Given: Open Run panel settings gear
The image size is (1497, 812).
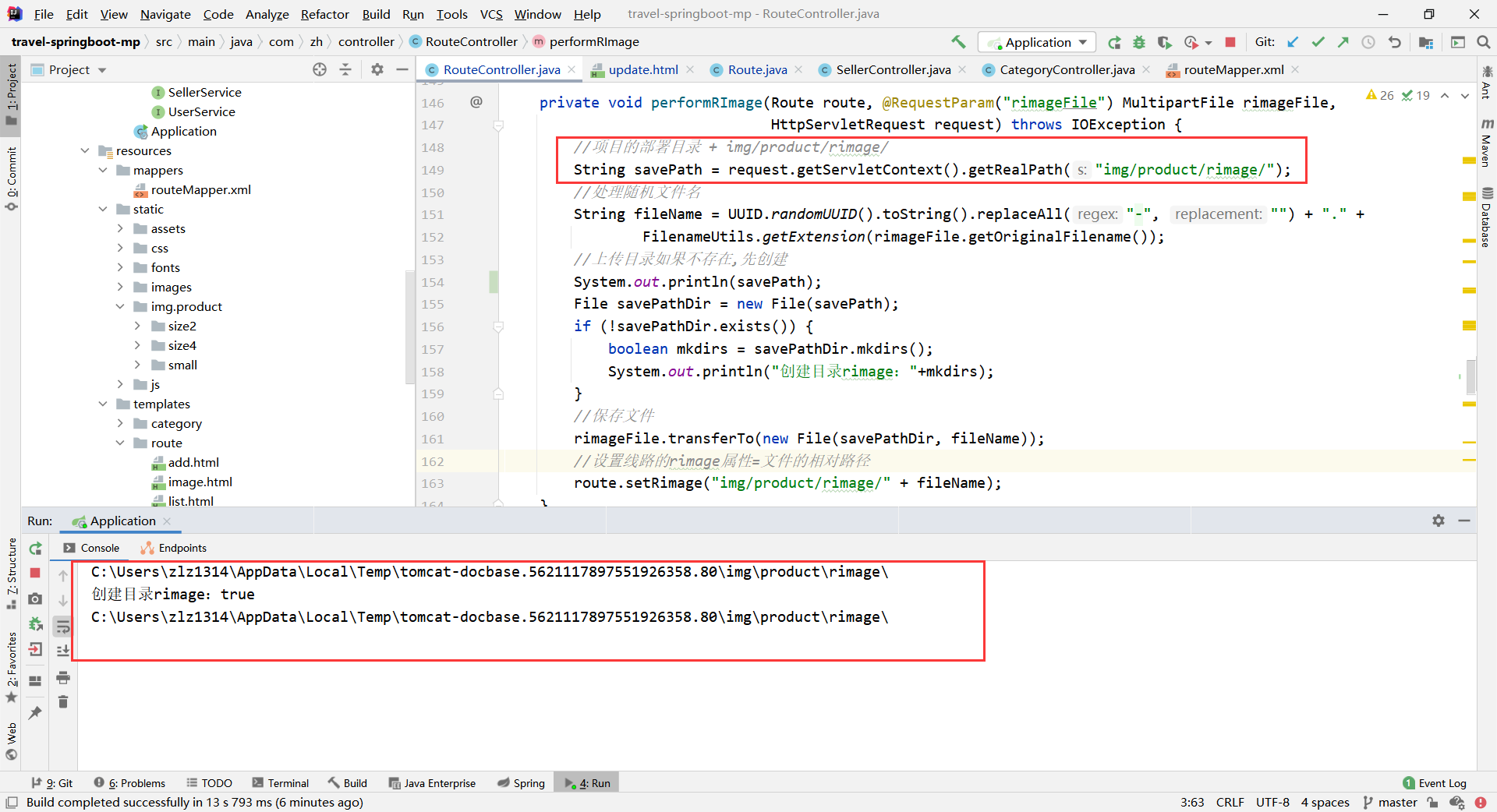Looking at the screenshot, I should [1439, 521].
